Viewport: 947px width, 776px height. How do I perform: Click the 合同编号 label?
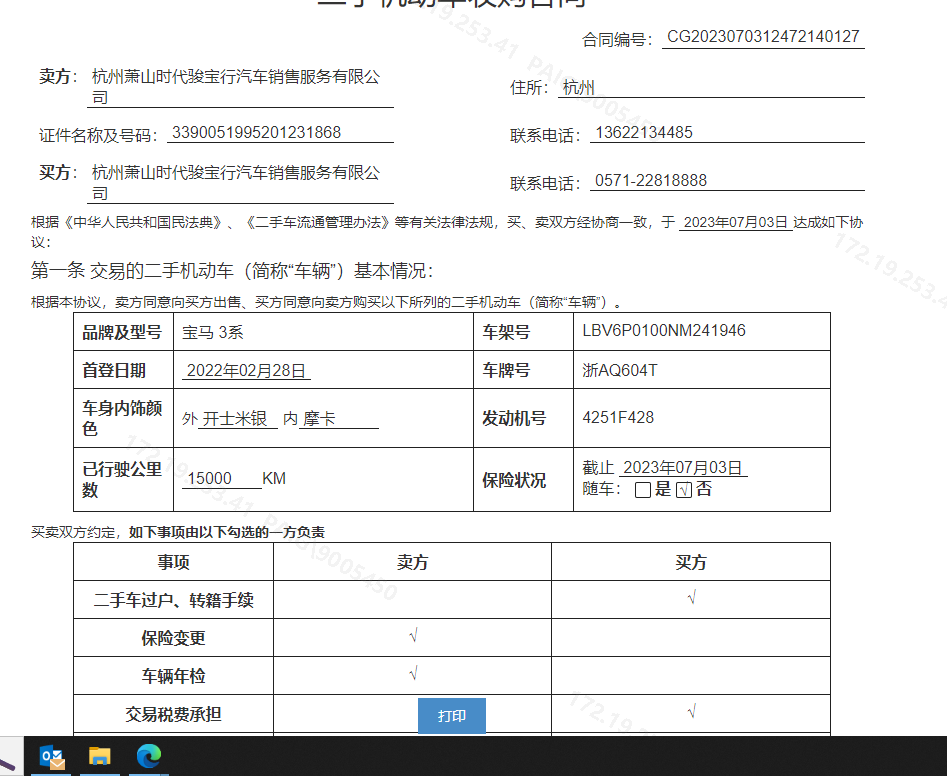[x=617, y=40]
